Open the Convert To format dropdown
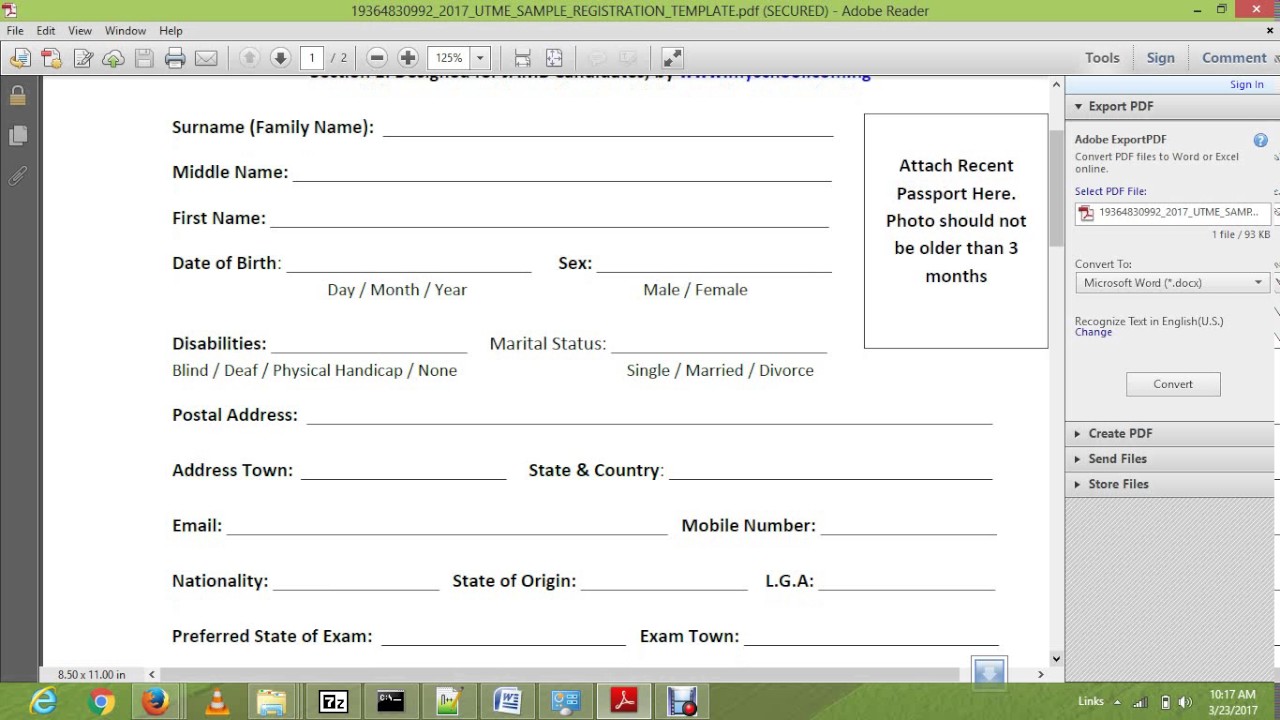 point(1172,283)
